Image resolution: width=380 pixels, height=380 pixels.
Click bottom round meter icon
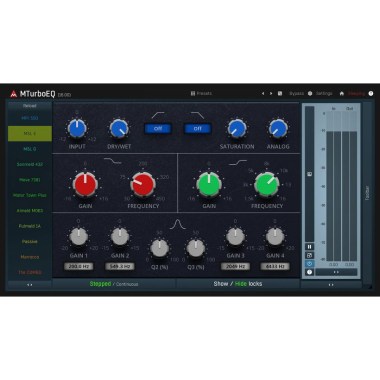pos(309,272)
